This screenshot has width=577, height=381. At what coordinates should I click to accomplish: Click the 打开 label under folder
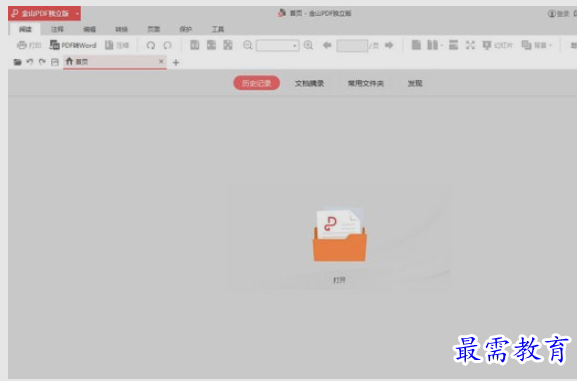(339, 280)
